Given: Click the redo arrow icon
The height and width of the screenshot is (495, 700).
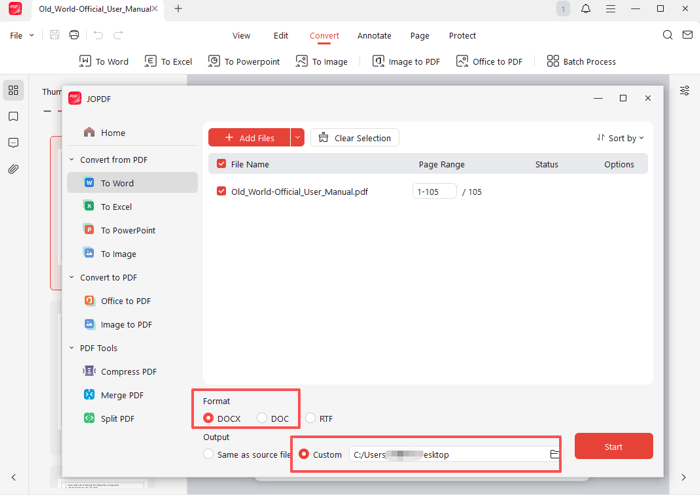Looking at the screenshot, I should pyautogui.click(x=118, y=35).
